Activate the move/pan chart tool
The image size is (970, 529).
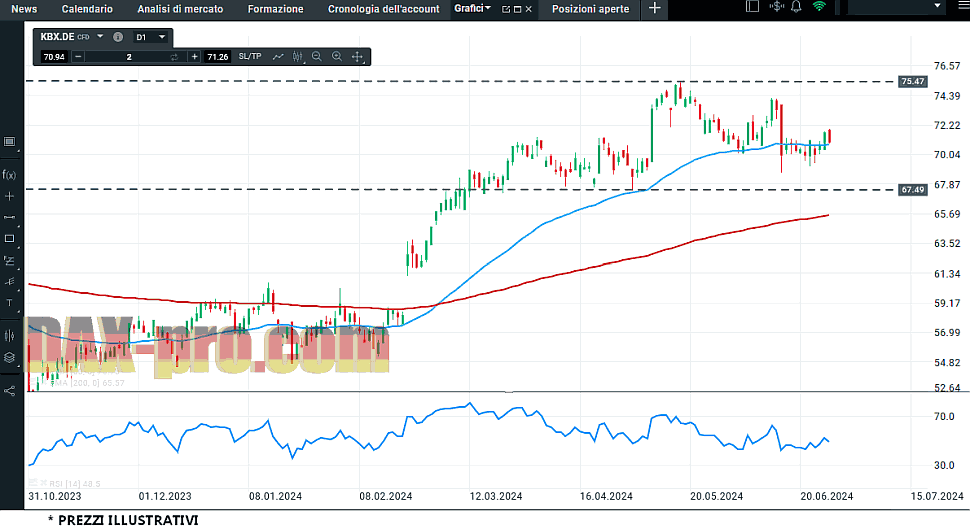(357, 56)
